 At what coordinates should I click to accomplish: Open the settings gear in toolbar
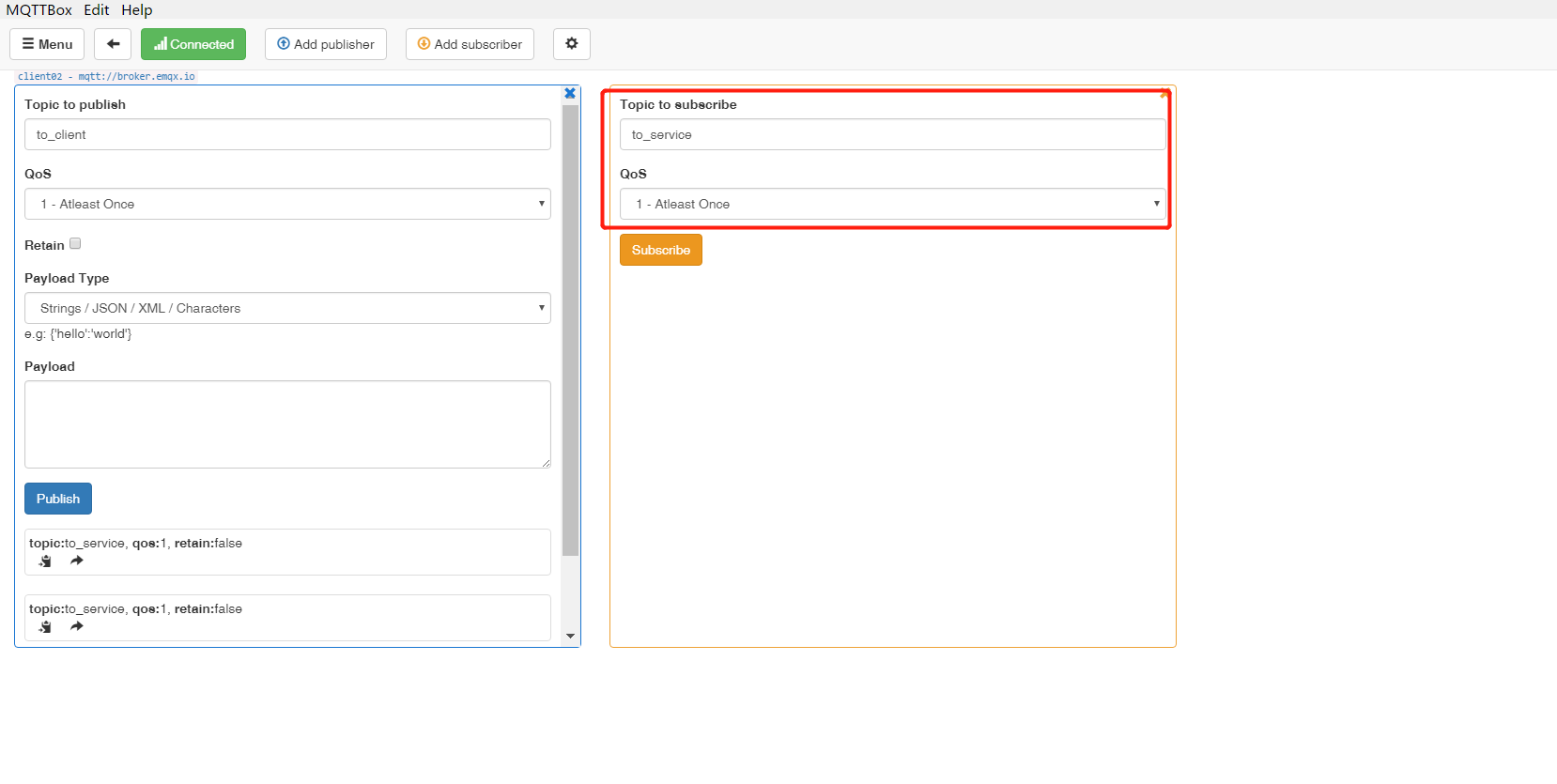571,44
